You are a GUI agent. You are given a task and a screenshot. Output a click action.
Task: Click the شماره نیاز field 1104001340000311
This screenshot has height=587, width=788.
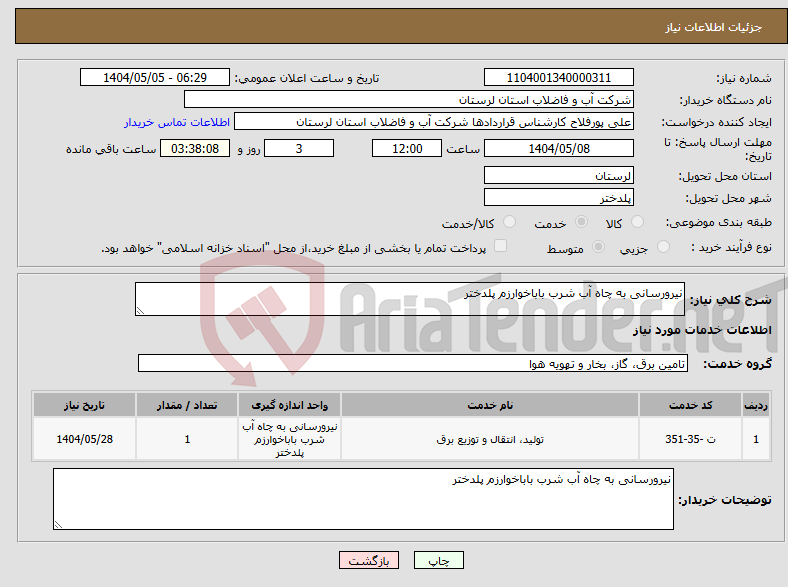[558, 77]
